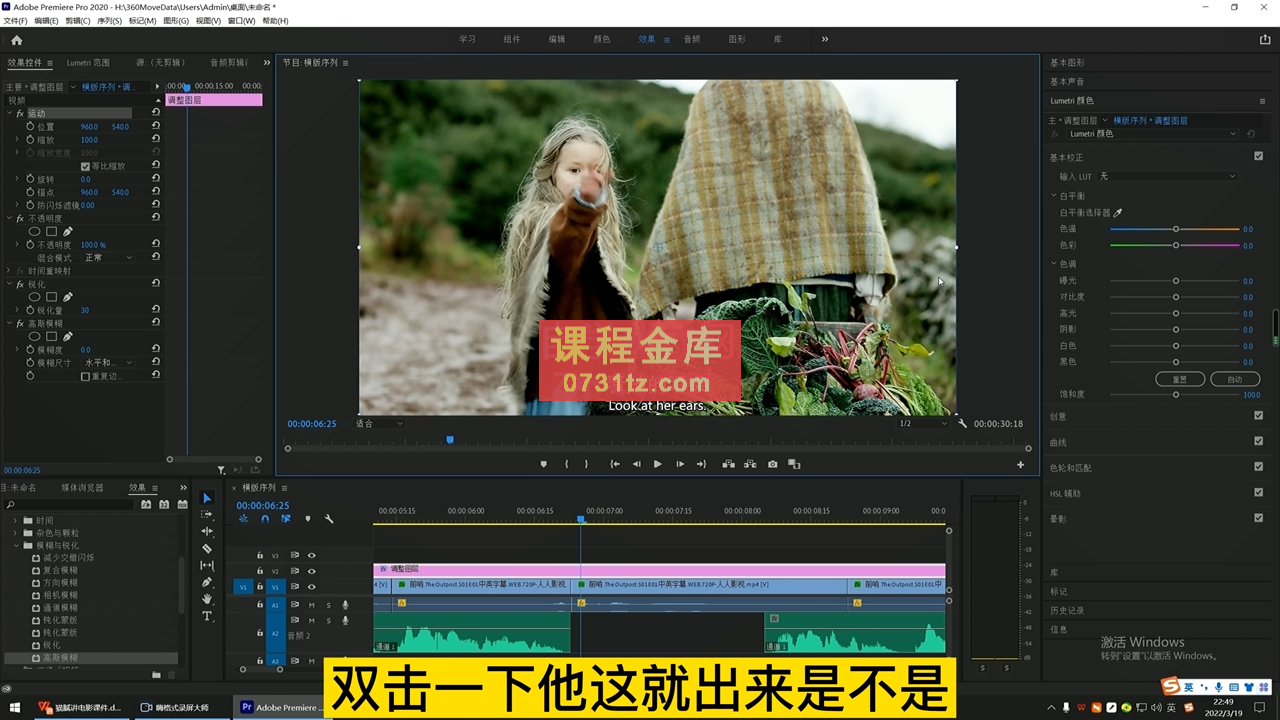This screenshot has width=1280, height=720.
Task: Open the 适合 zoom level dropdown
Action: (x=379, y=423)
